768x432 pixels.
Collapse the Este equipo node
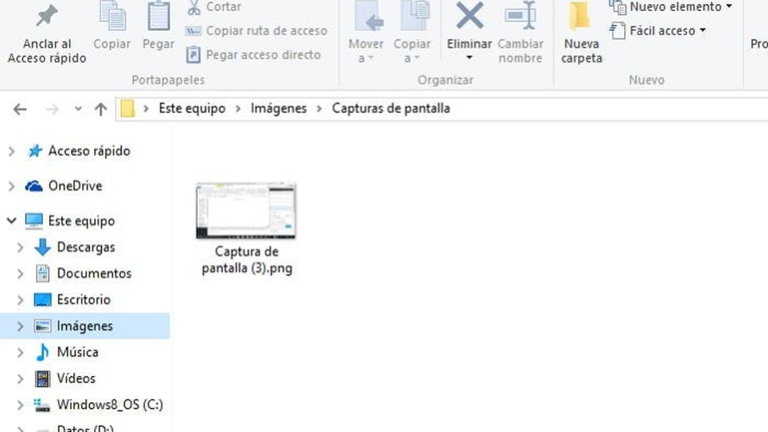[11, 221]
